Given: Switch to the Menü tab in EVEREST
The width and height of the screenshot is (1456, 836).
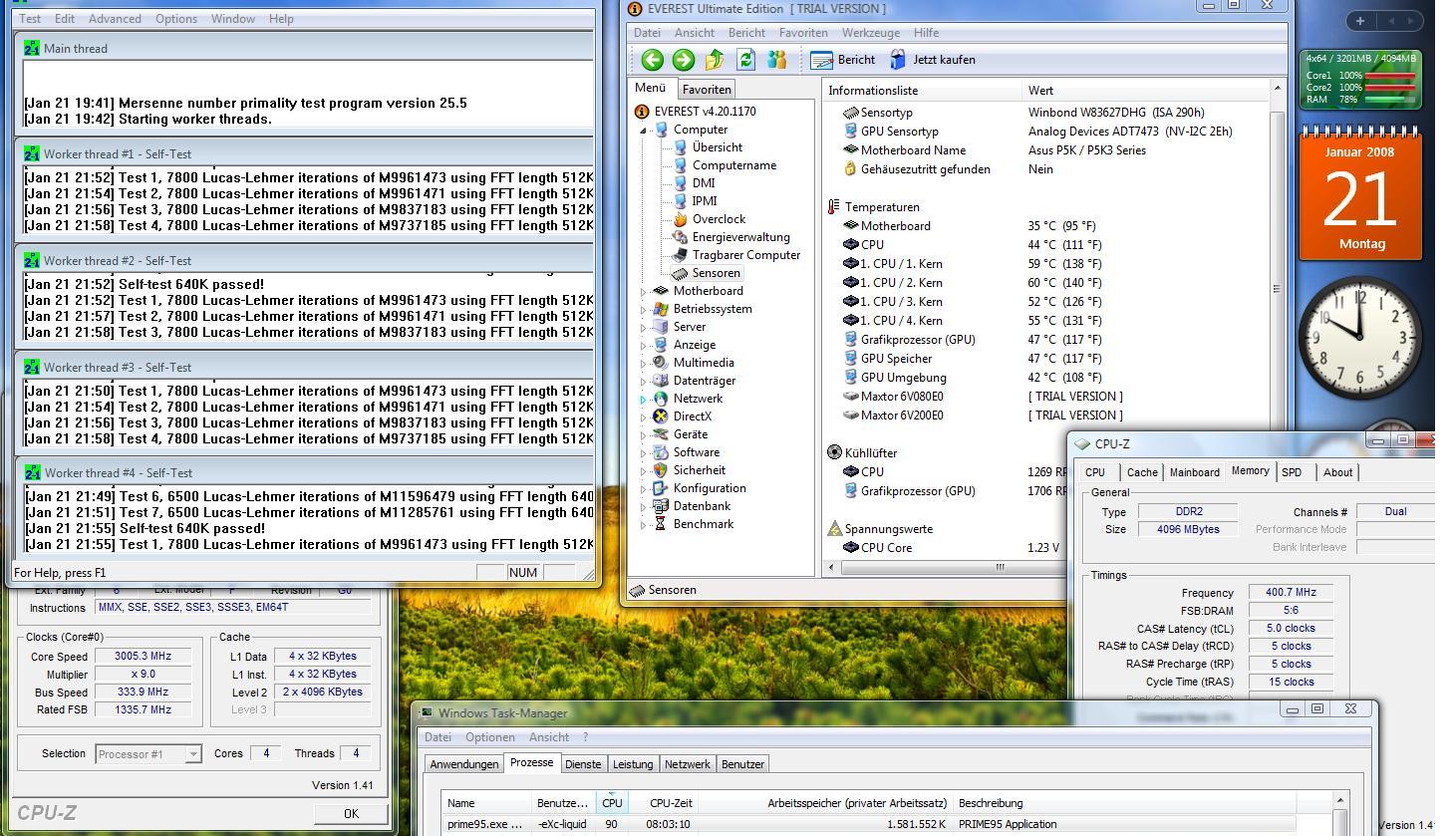Looking at the screenshot, I should pyautogui.click(x=650, y=88).
